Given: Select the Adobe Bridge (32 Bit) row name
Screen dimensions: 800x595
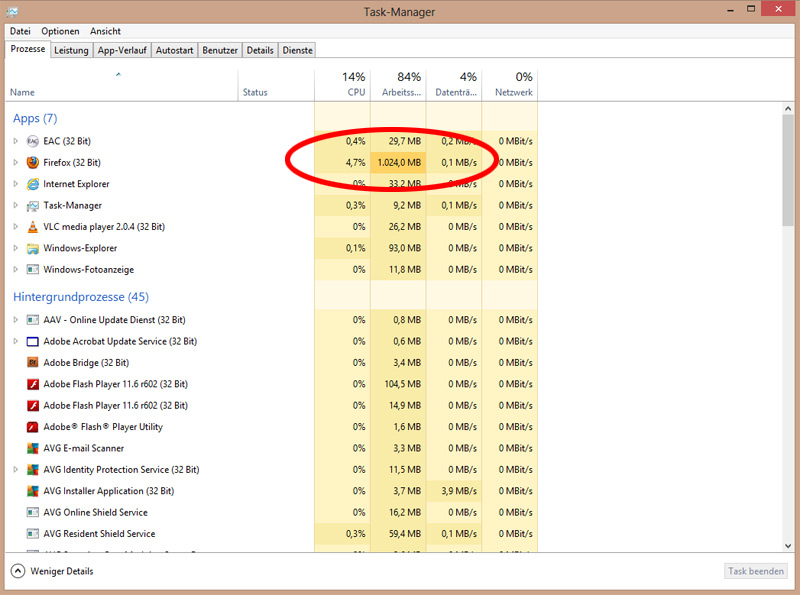Looking at the screenshot, I should (x=86, y=363).
